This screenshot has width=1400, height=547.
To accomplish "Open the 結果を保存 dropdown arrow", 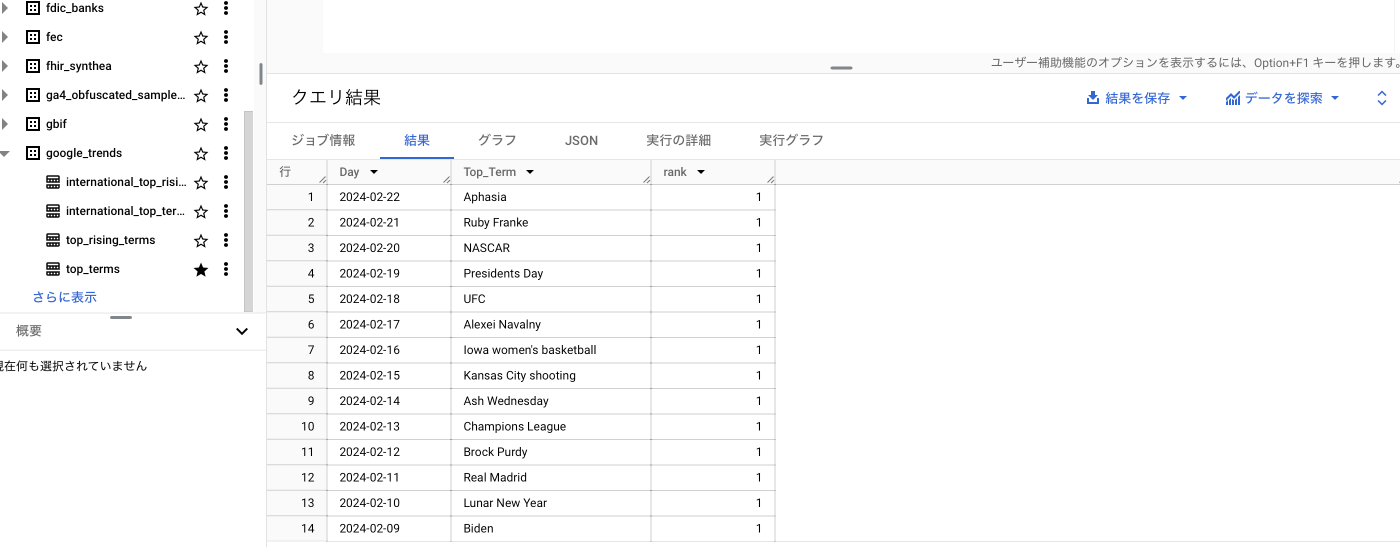I will coord(1183,98).
